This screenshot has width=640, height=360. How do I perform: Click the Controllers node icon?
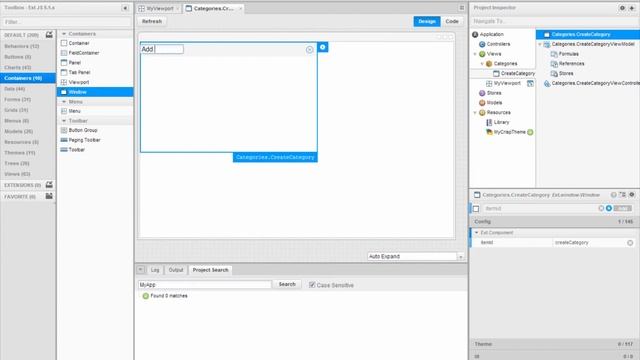(x=482, y=44)
